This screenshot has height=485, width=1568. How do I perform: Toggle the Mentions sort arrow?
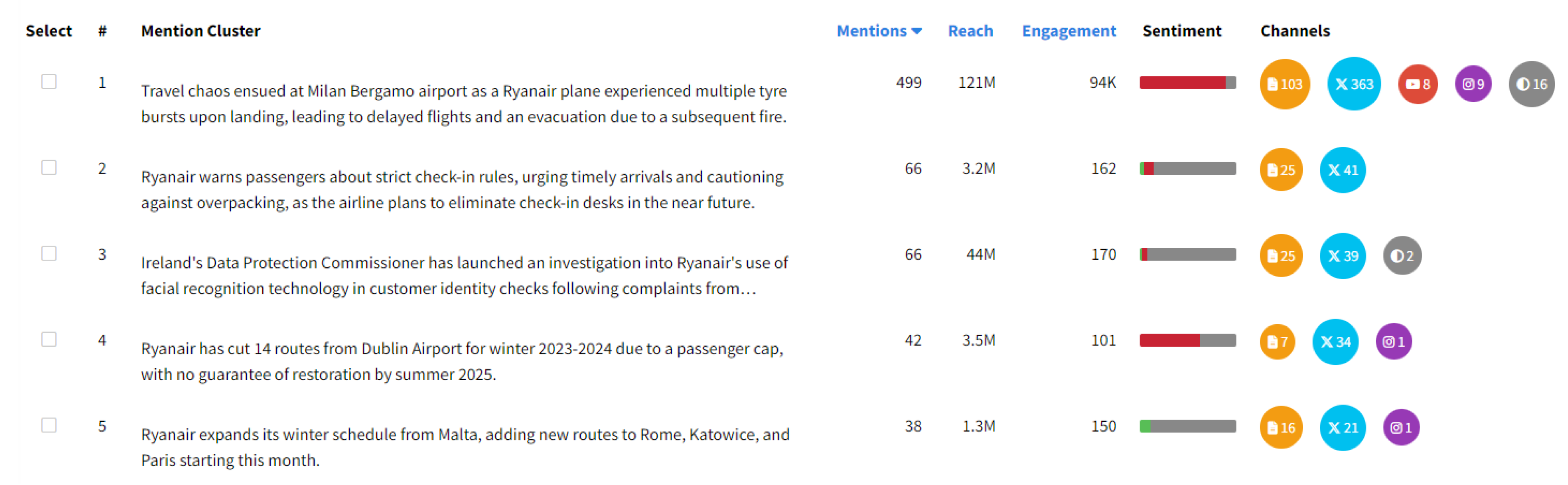click(917, 31)
